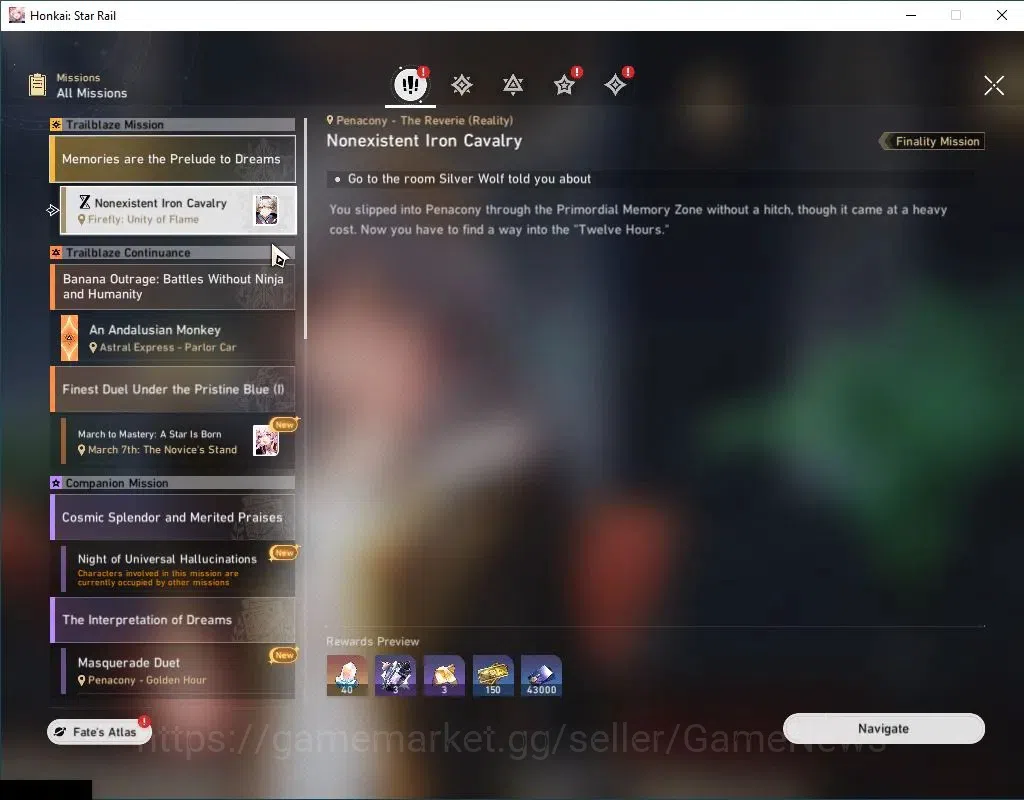This screenshot has width=1024, height=800.
Task: Open the Trailblaze Continuance filter tab icon
Action: [x=513, y=85]
